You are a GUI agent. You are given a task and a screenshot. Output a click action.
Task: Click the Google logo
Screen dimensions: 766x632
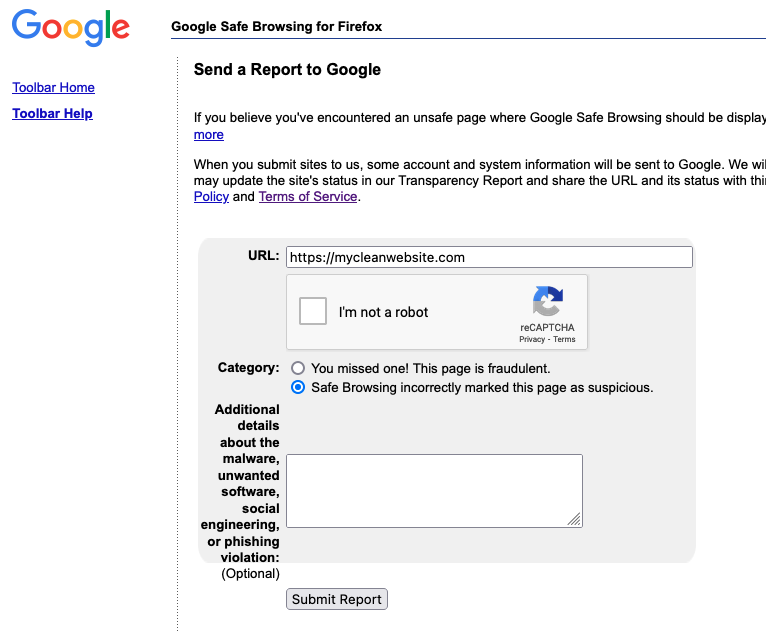pos(71,28)
